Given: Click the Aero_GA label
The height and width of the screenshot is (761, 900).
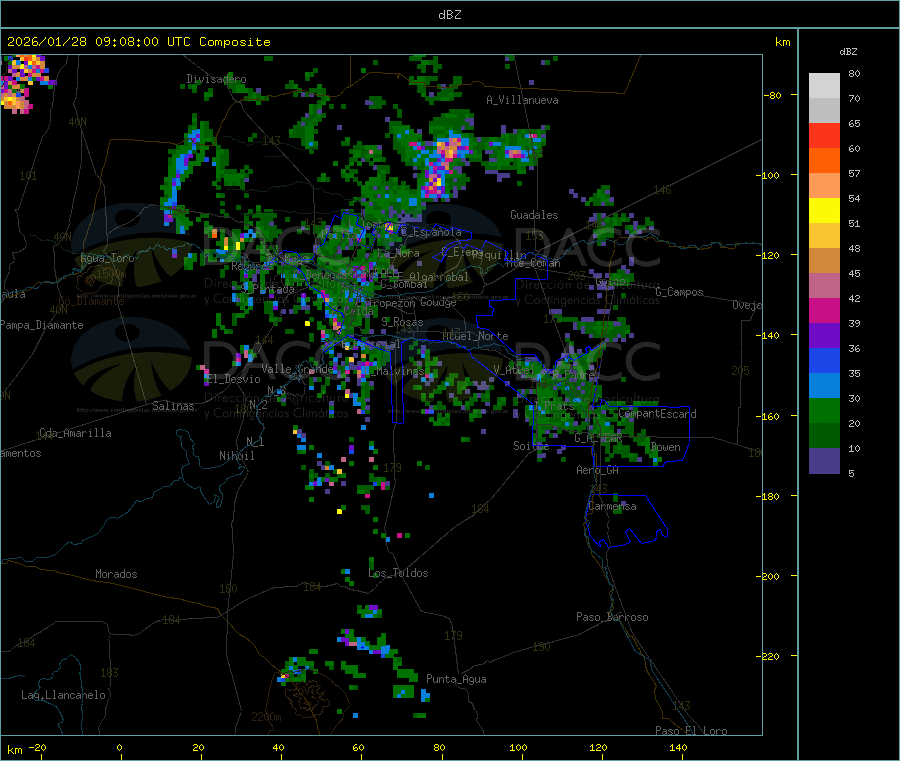Looking at the screenshot, I should click(x=598, y=470).
